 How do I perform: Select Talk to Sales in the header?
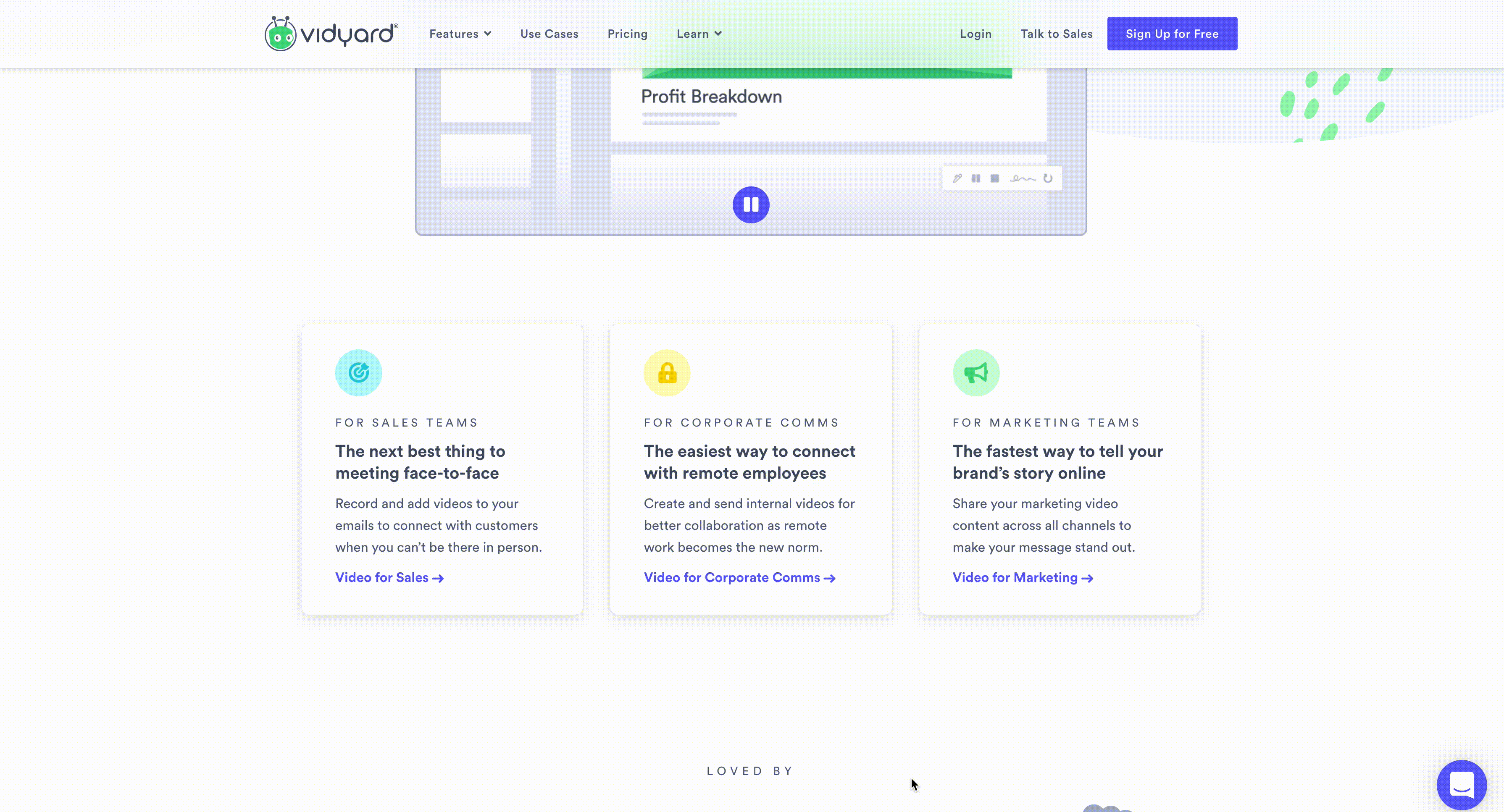(x=1056, y=33)
